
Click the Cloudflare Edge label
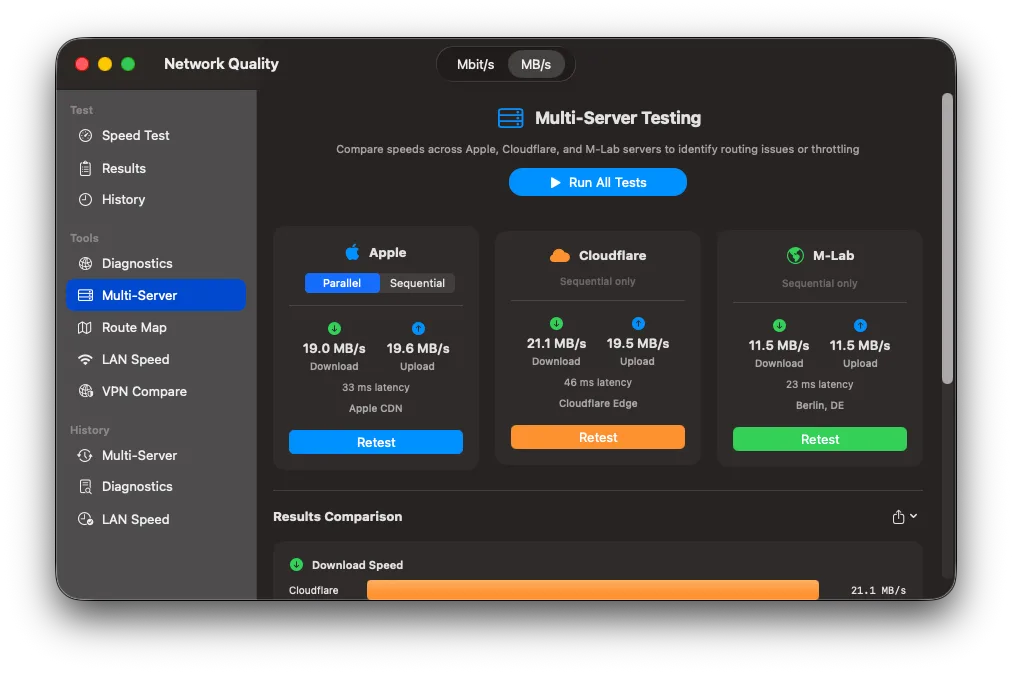[598, 403]
